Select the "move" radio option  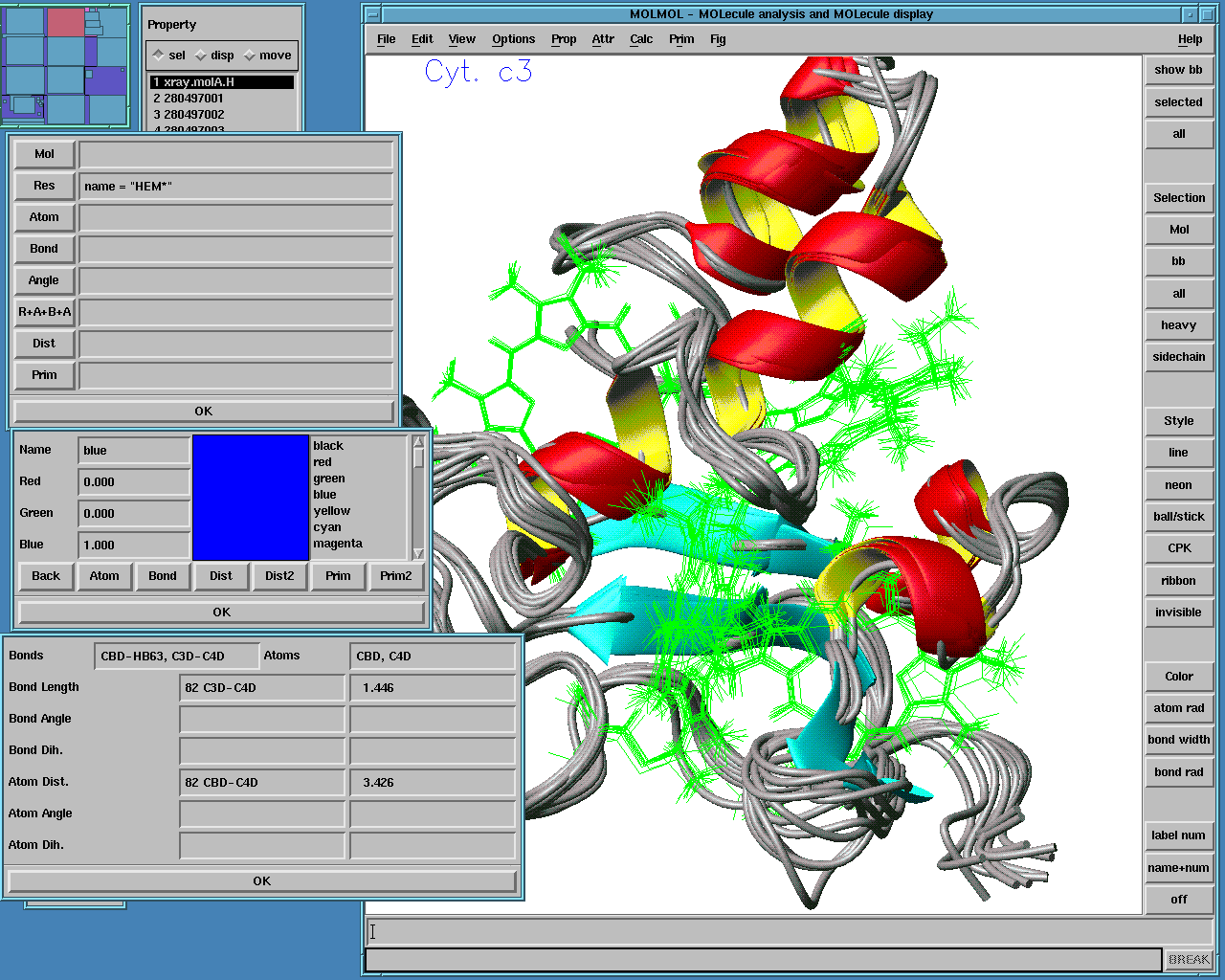250,56
